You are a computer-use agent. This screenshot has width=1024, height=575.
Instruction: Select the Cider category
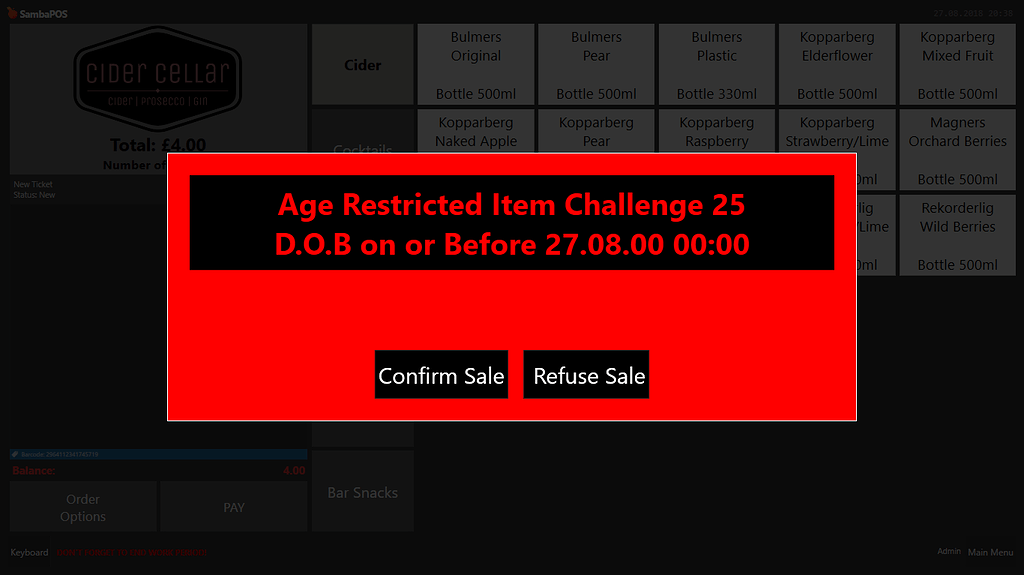point(362,65)
